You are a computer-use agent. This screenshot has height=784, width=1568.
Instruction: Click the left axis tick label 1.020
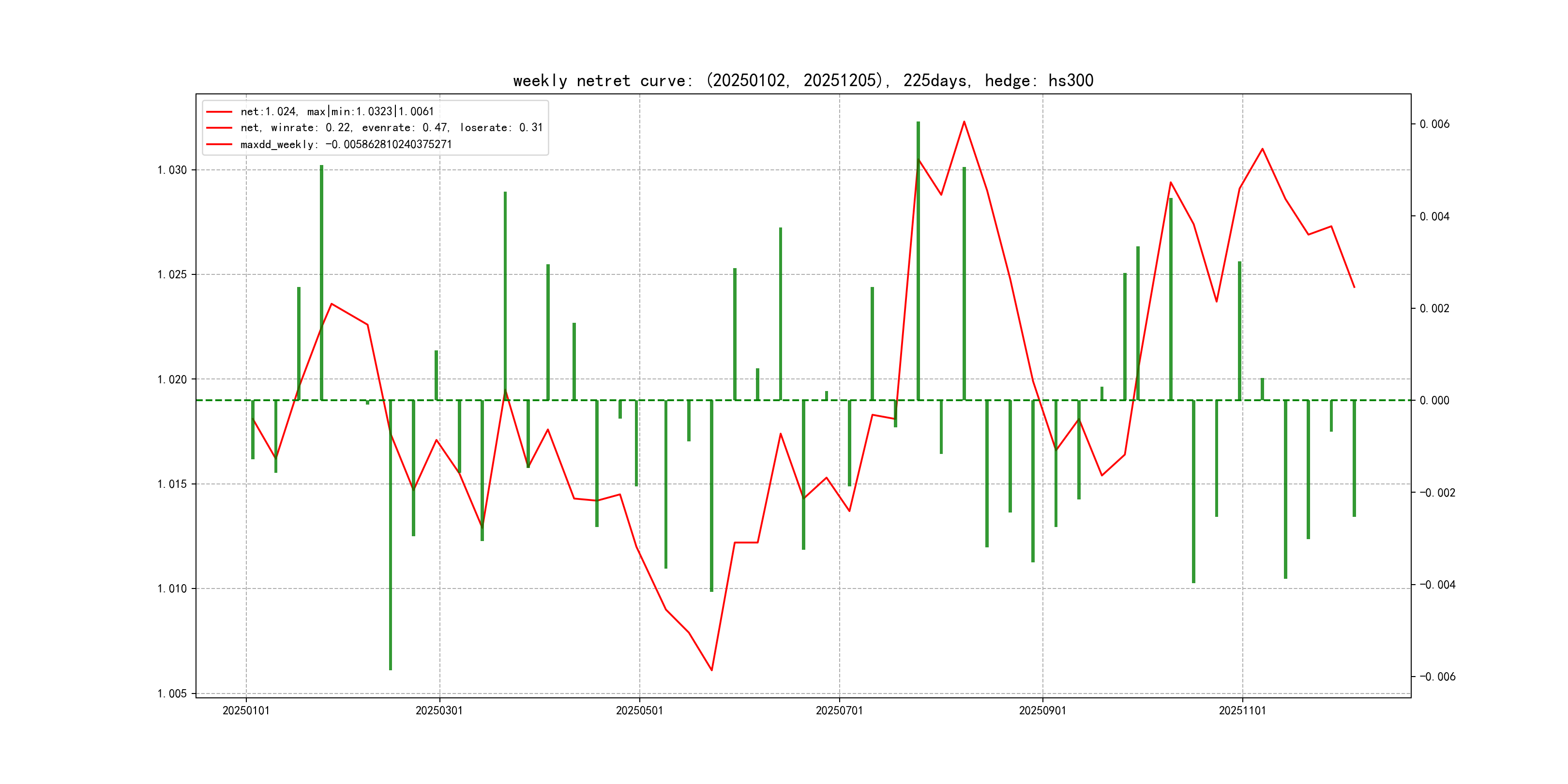tap(172, 379)
